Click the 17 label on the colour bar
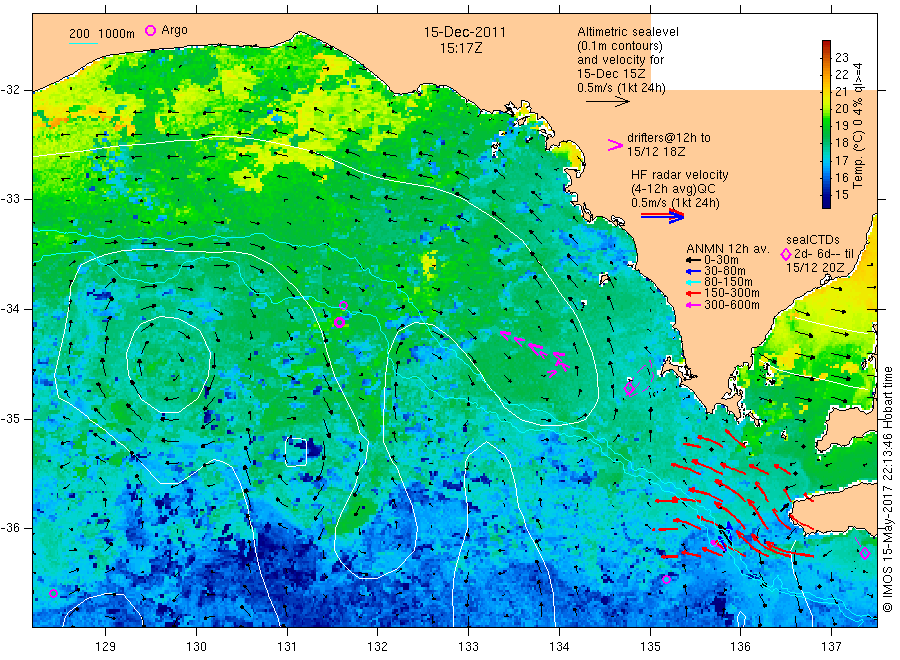This screenshot has width=900, height=660. [x=842, y=160]
